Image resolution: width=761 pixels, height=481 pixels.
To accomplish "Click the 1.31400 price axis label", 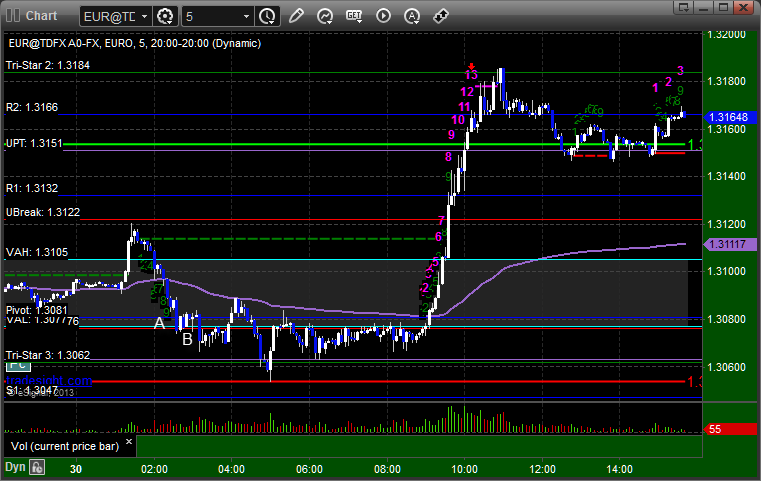I will [x=726, y=176].
